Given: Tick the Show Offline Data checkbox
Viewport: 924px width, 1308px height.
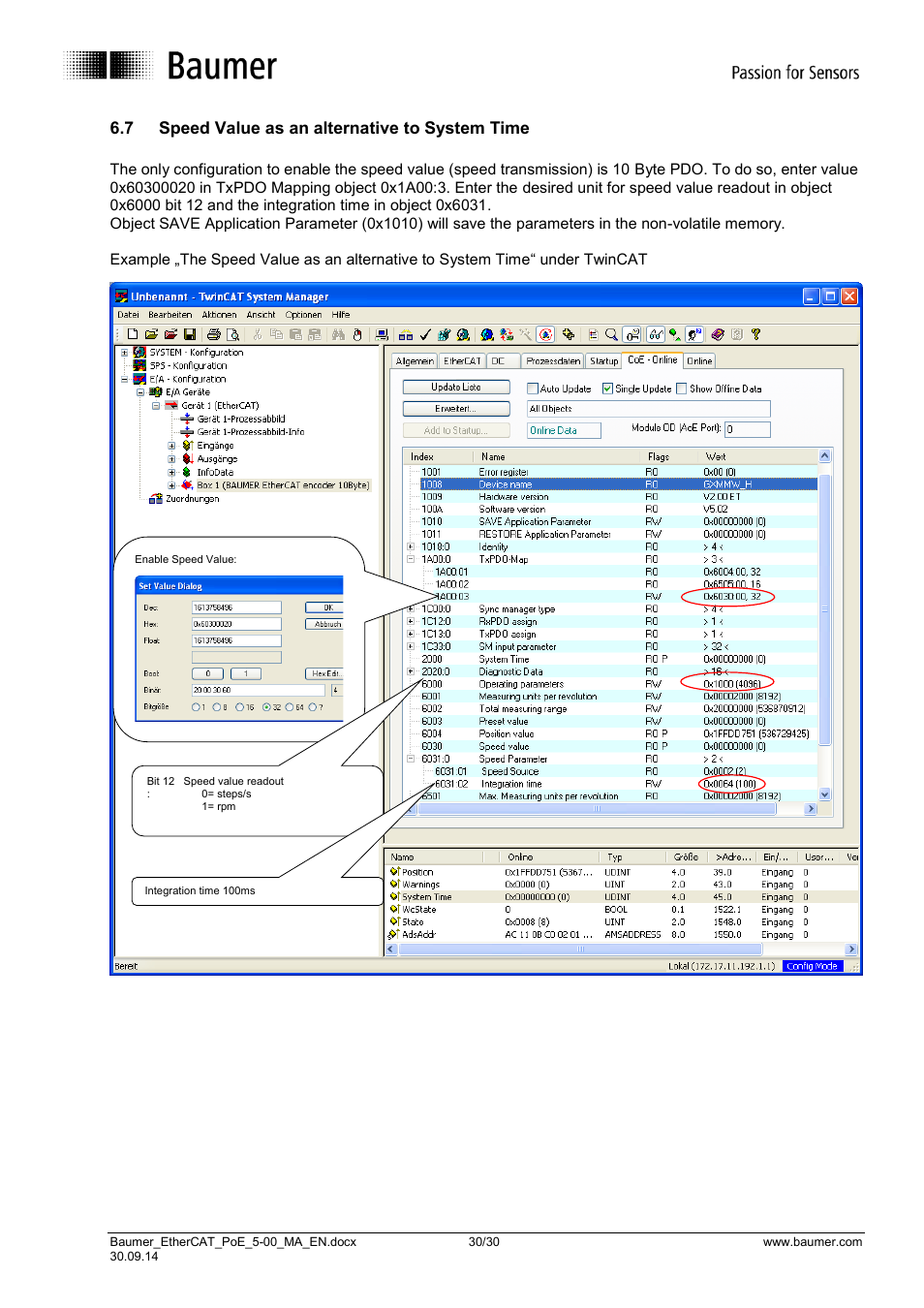Looking at the screenshot, I should point(682,389).
